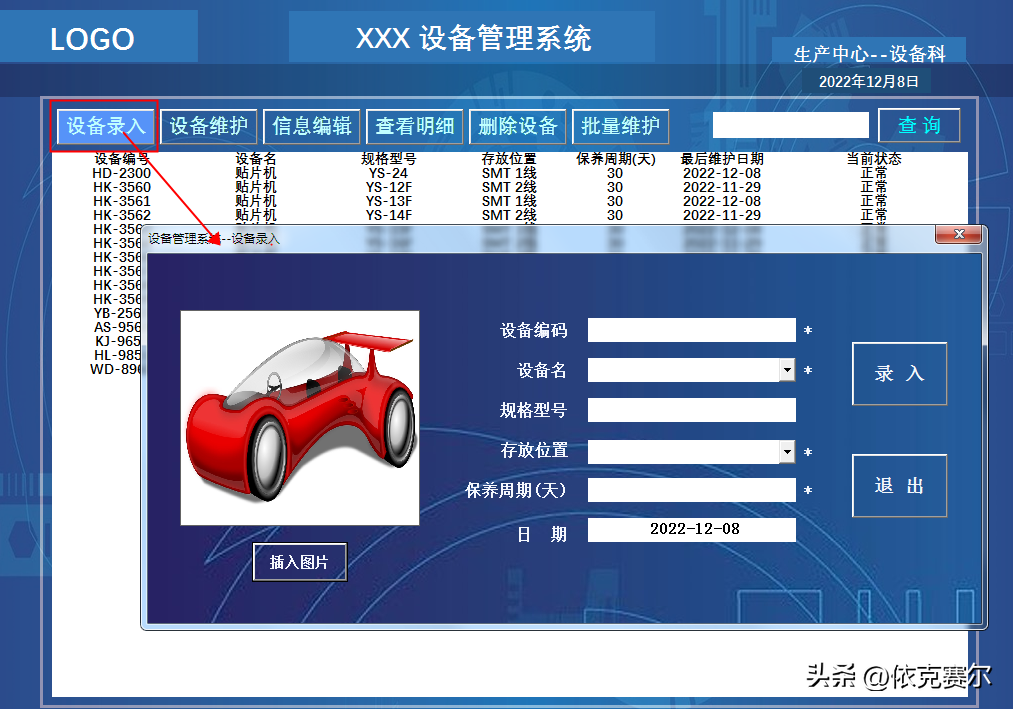Focus the 规格型号 input field
This screenshot has height=709, width=1013.
(x=691, y=410)
